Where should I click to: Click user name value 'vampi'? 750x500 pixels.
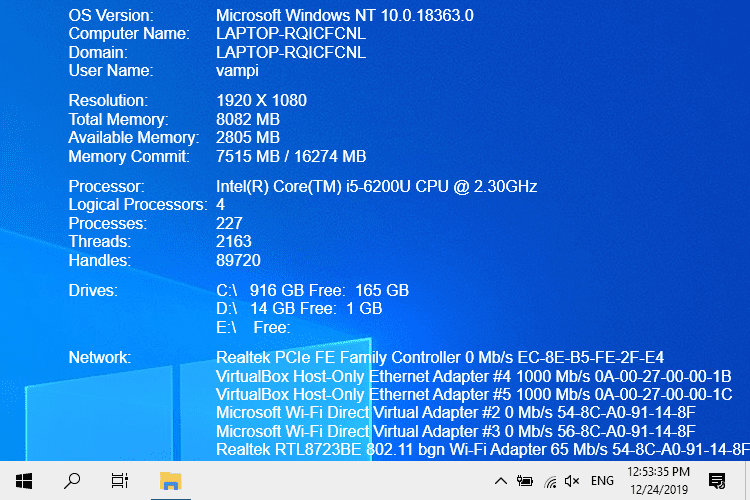click(x=237, y=71)
